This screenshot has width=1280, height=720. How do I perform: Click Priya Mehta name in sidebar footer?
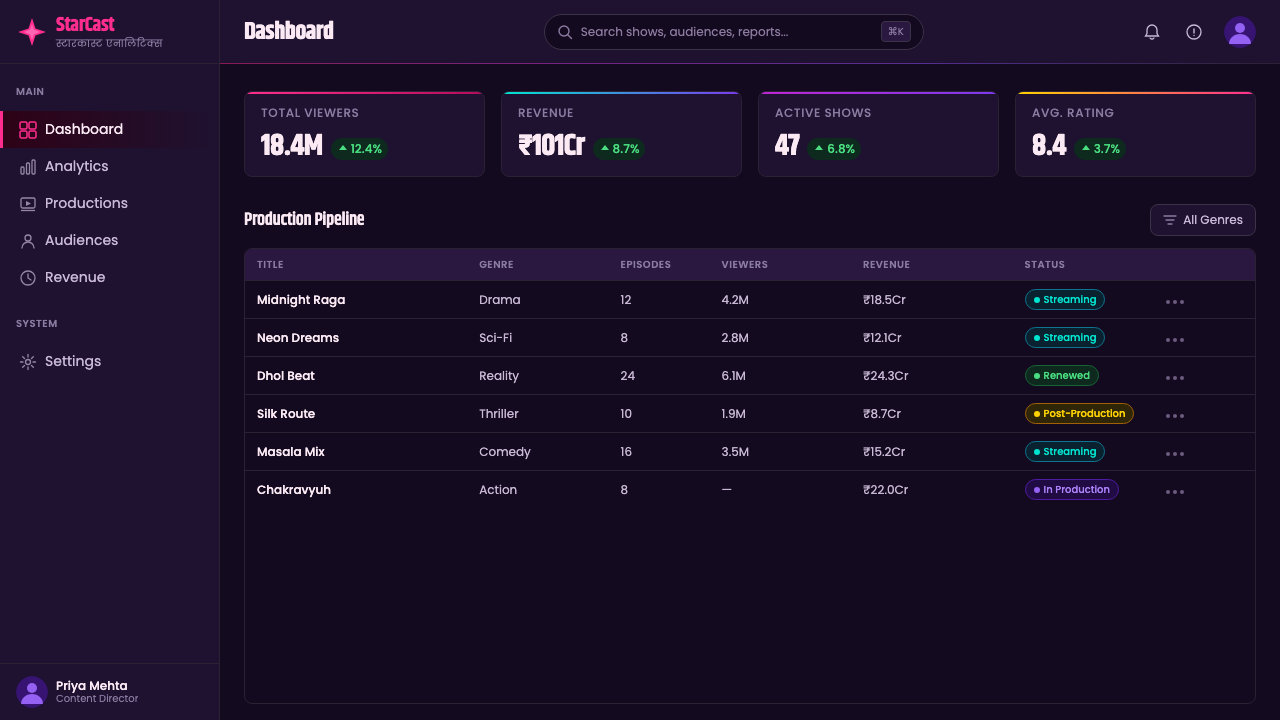[92, 686]
